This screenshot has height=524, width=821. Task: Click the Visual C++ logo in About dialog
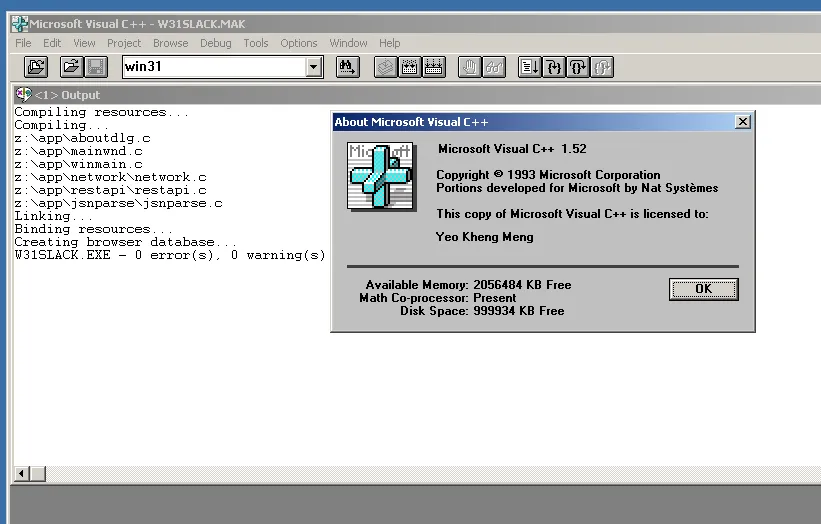point(381,176)
